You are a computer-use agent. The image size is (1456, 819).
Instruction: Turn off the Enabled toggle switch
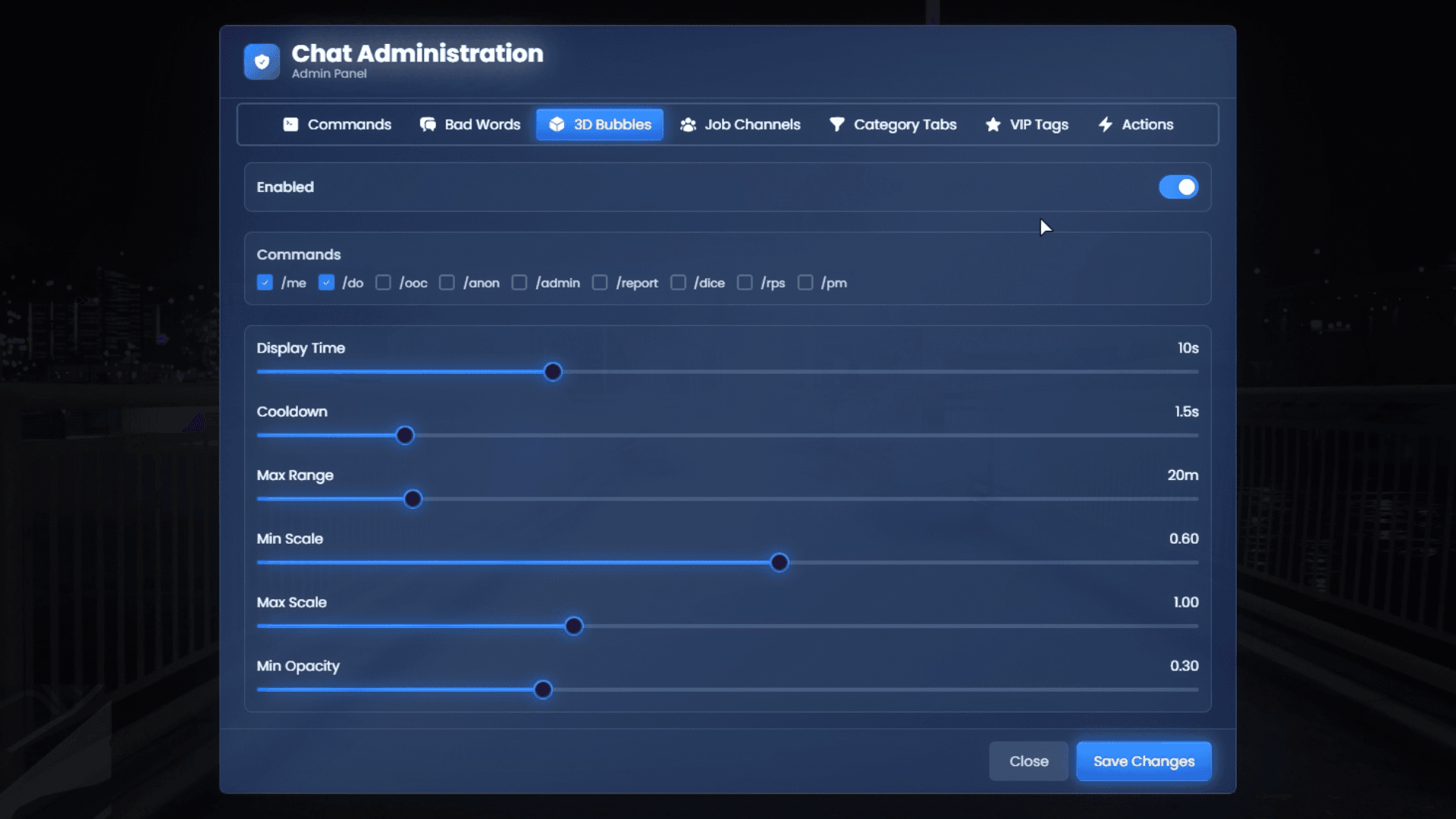(1178, 187)
